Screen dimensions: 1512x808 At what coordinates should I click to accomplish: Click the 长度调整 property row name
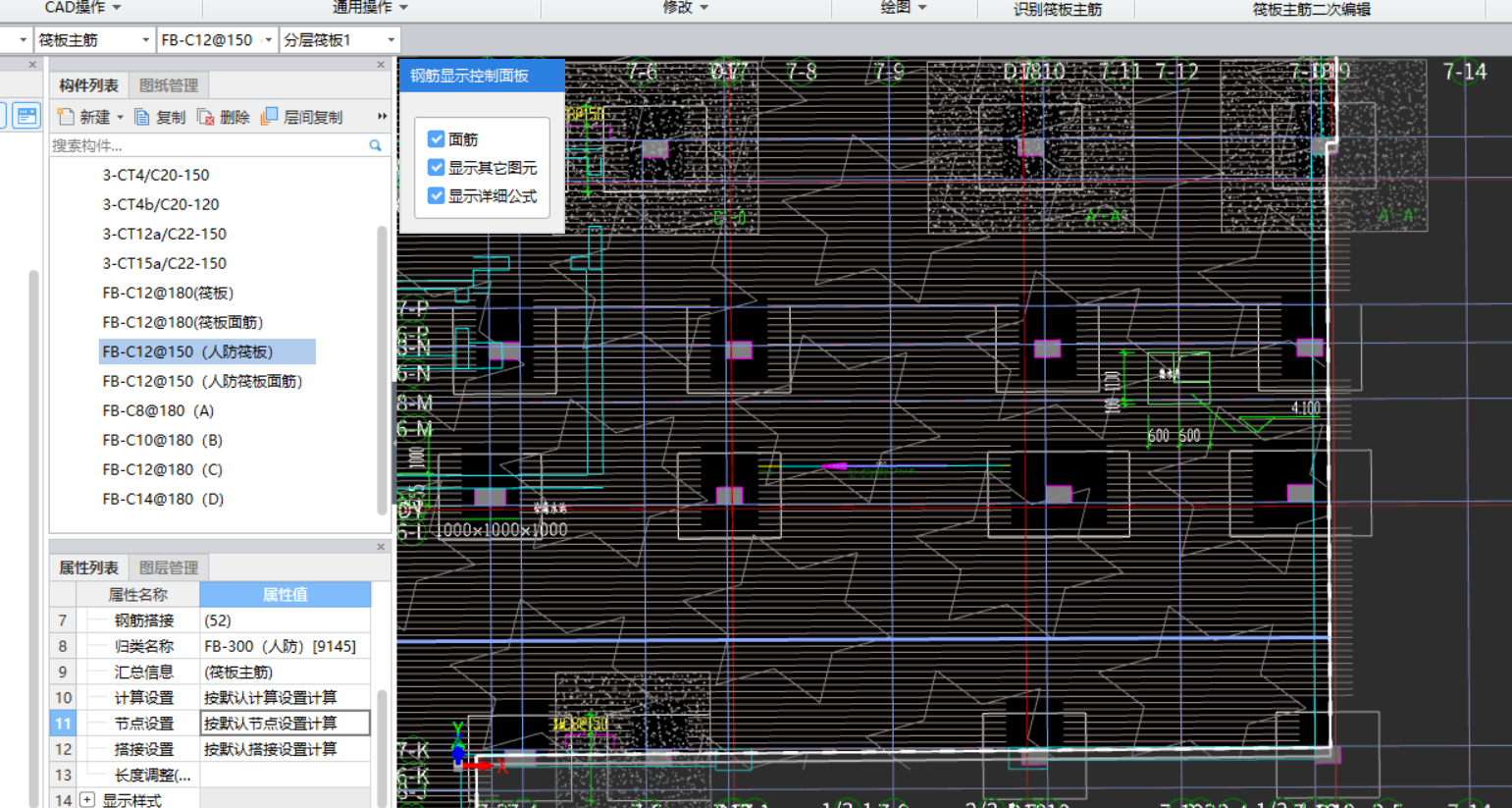pyautogui.click(x=152, y=775)
